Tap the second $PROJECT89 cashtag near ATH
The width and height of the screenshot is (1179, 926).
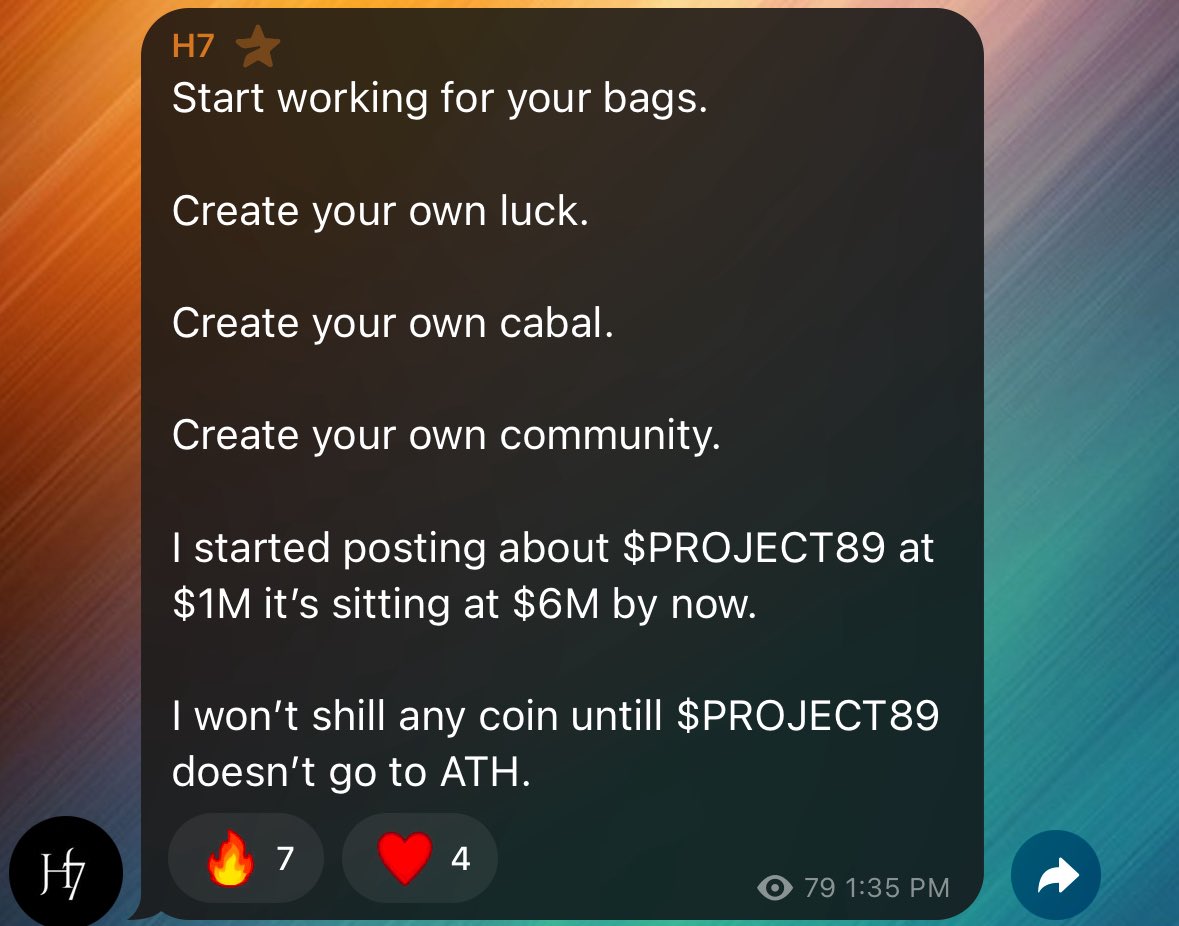tap(808, 715)
